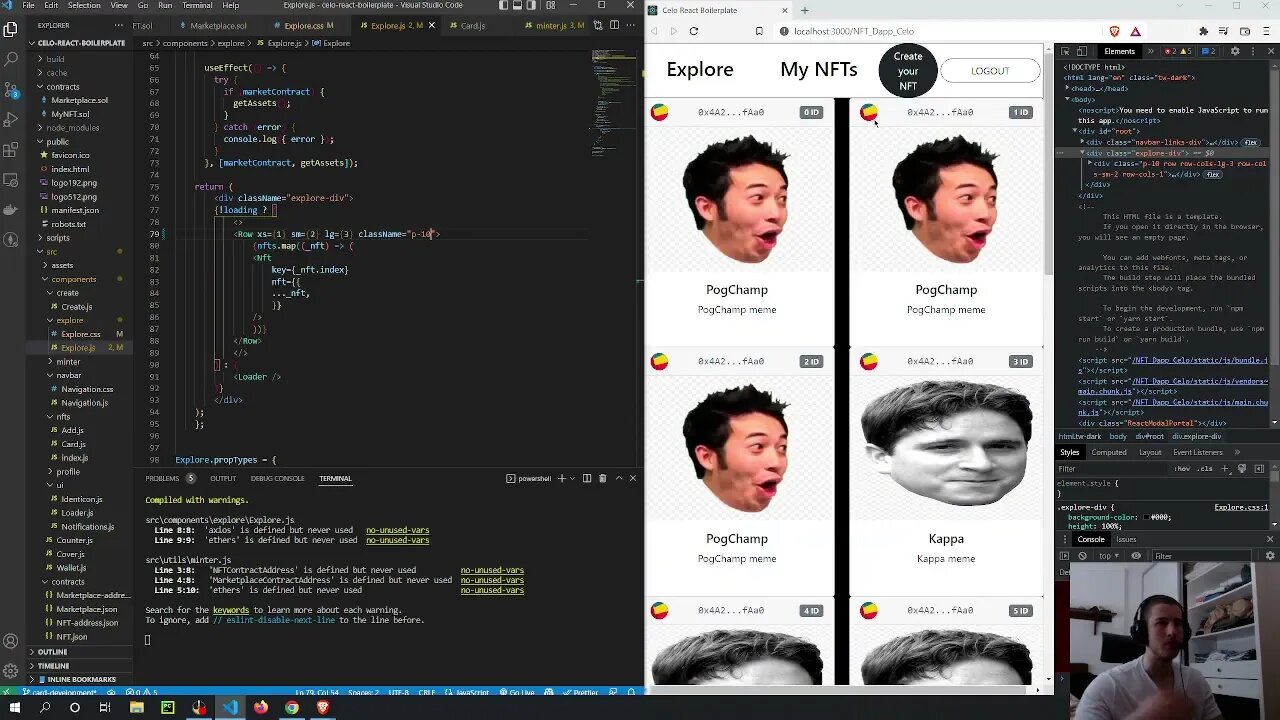
Task: Open the Explore page link
Action: (700, 69)
